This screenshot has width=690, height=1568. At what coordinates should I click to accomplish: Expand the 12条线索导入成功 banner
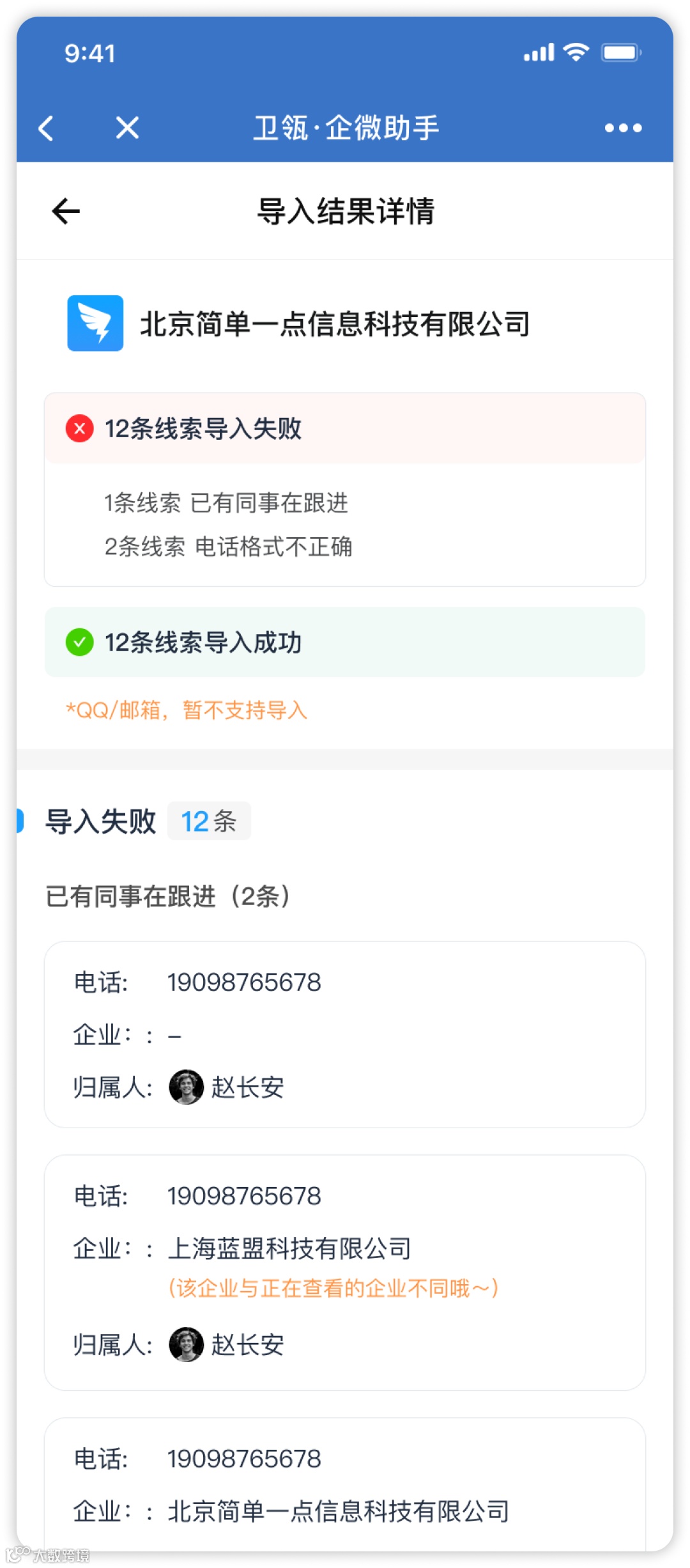pyautogui.click(x=345, y=642)
